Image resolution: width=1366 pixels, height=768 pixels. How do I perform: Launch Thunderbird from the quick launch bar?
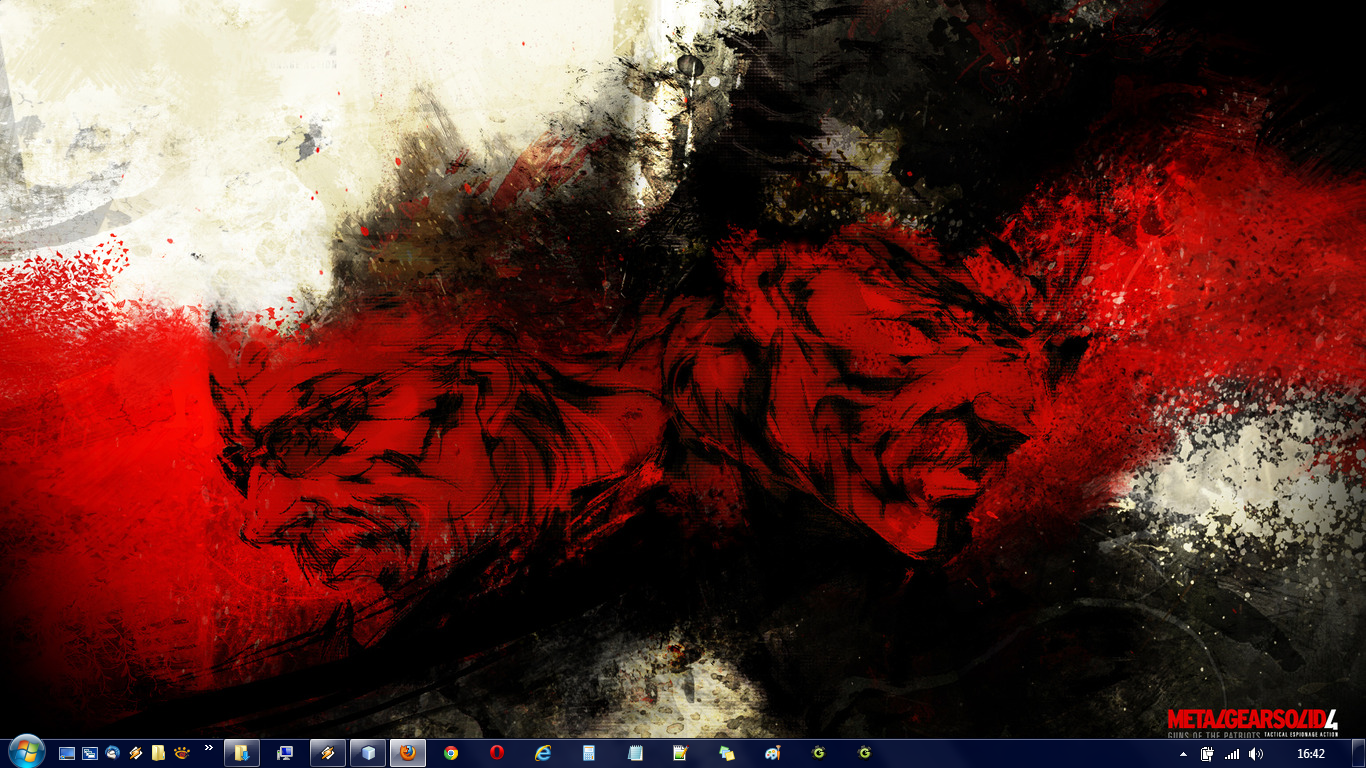[113, 753]
